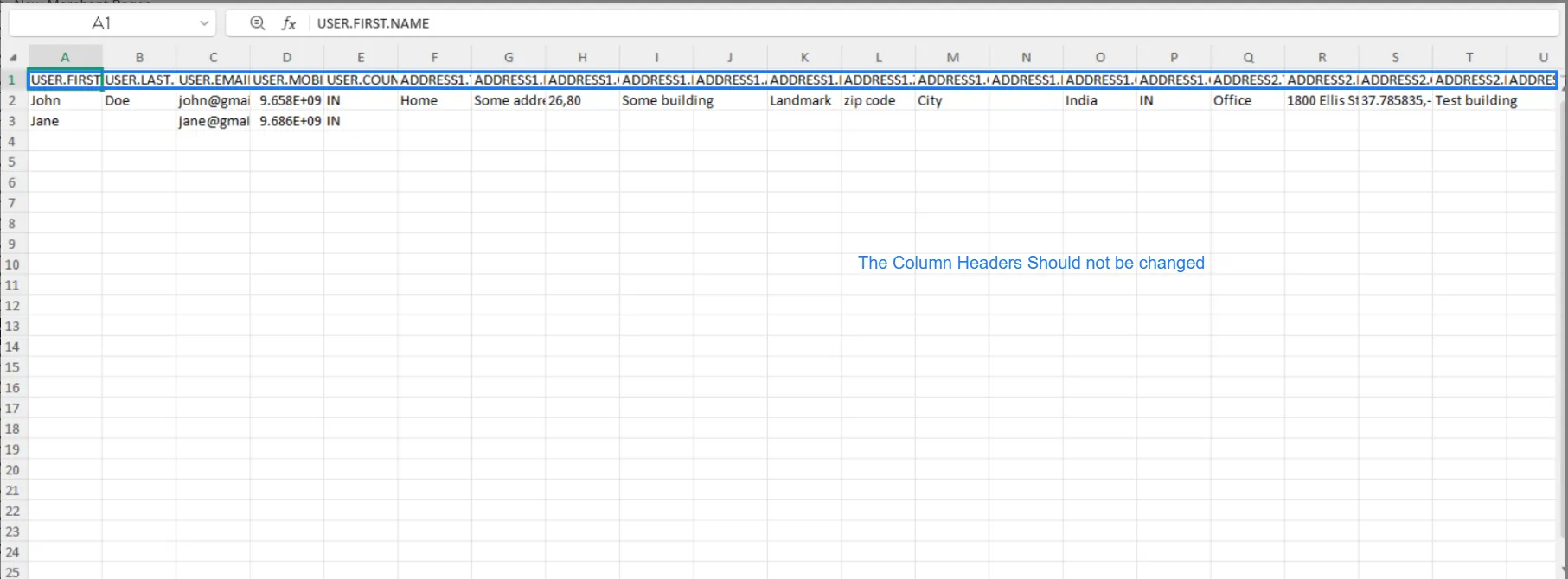Click the USER.FIRST header cell
The width and height of the screenshot is (1568, 579).
pos(65,80)
